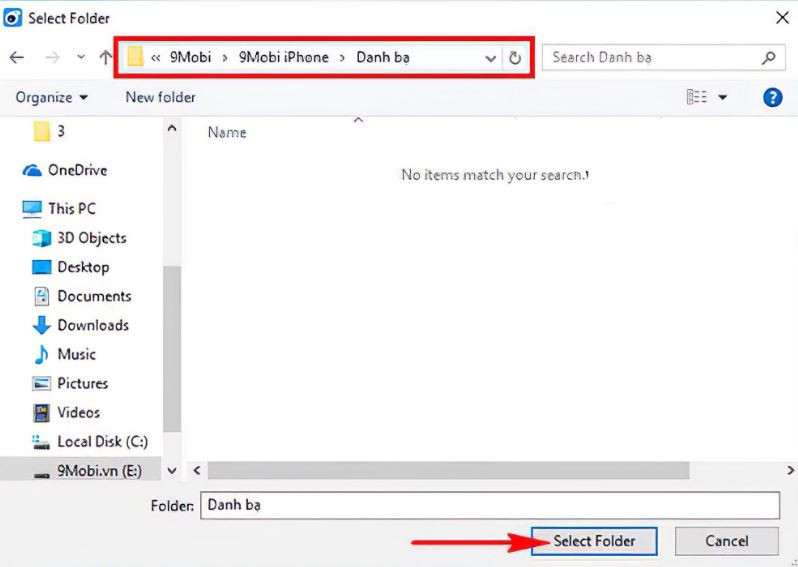Click the Folder name input field
This screenshot has width=798, height=567.
[x=490, y=506]
